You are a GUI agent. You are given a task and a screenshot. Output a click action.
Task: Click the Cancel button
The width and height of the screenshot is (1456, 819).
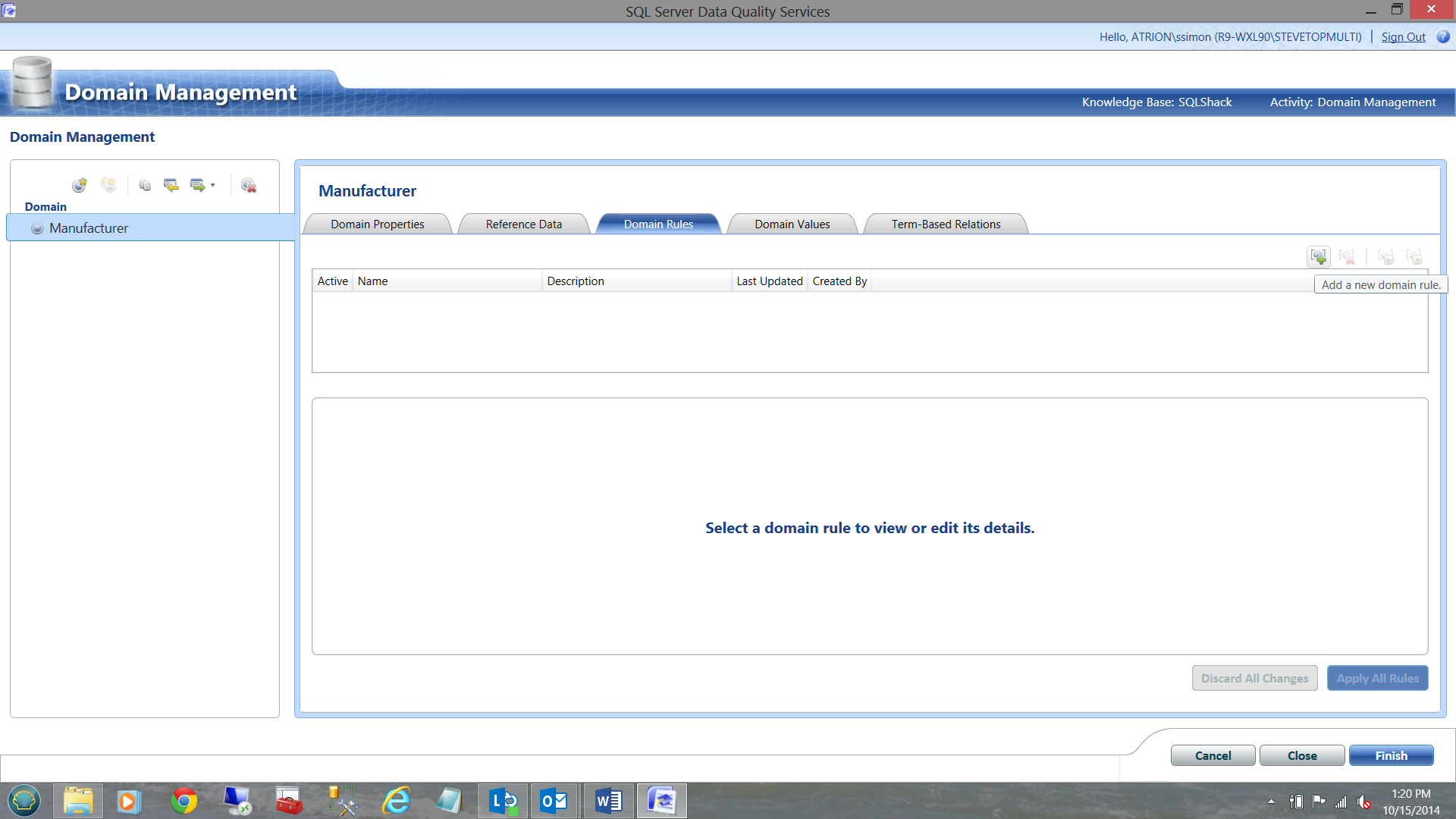(1213, 755)
